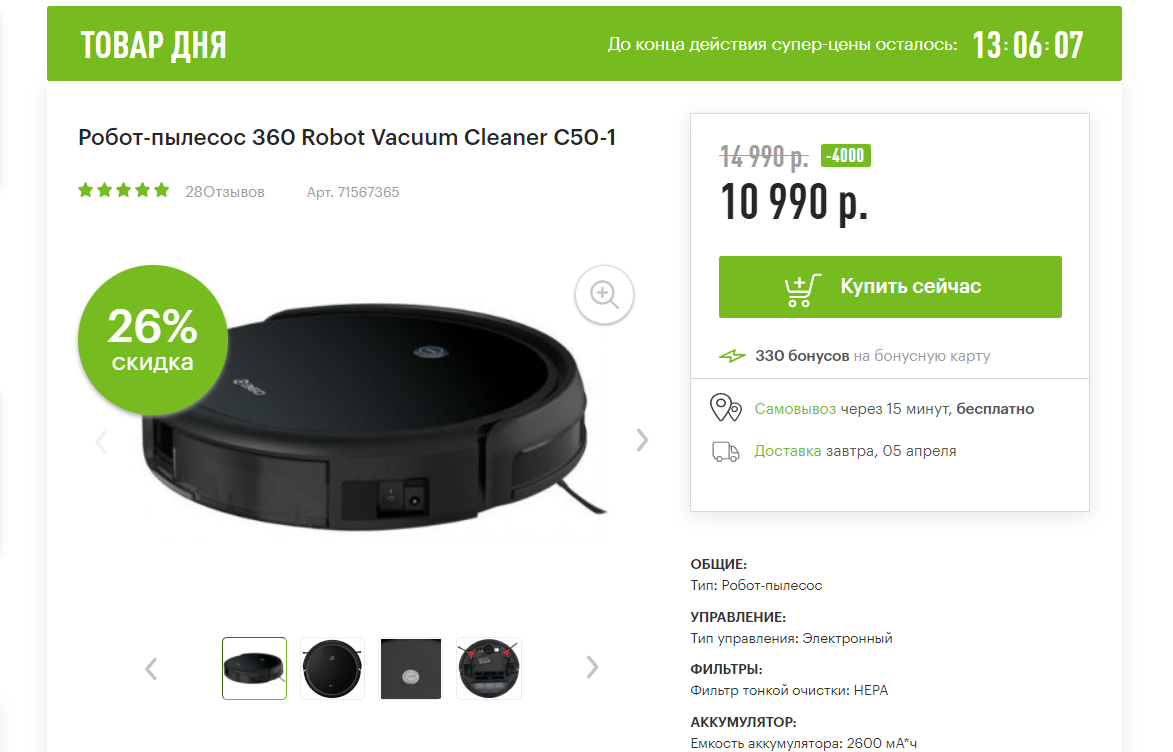
Task: Click the Купить сейчас button
Action: click(890, 287)
